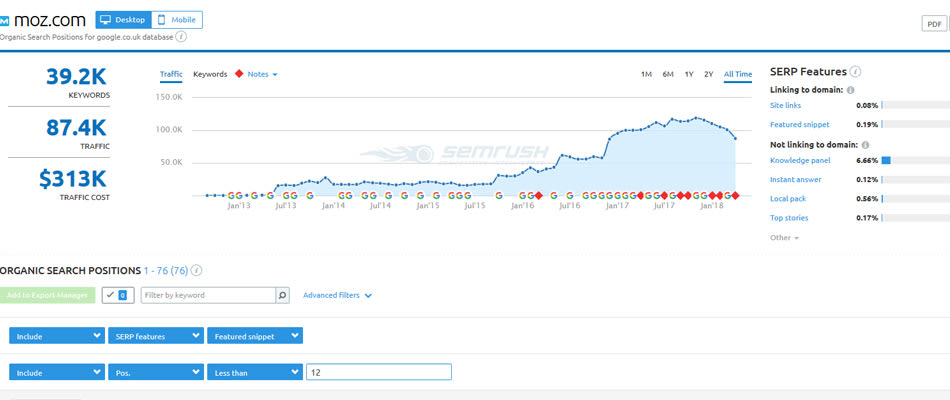Select the lone G marker after Jul'15
The height and width of the screenshot is (400, 950).
[x=499, y=196]
